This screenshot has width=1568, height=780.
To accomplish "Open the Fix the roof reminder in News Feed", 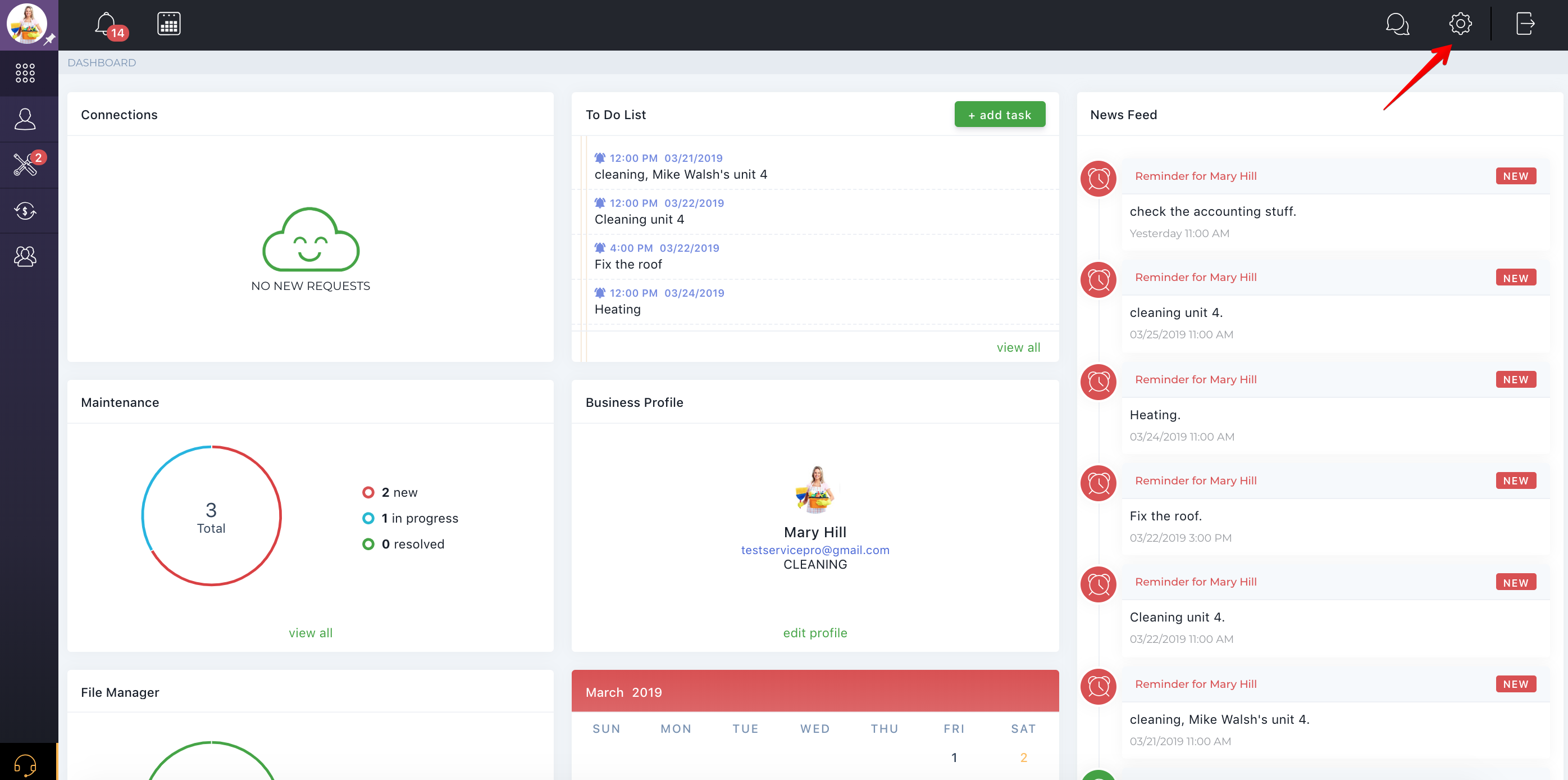I will (1165, 516).
